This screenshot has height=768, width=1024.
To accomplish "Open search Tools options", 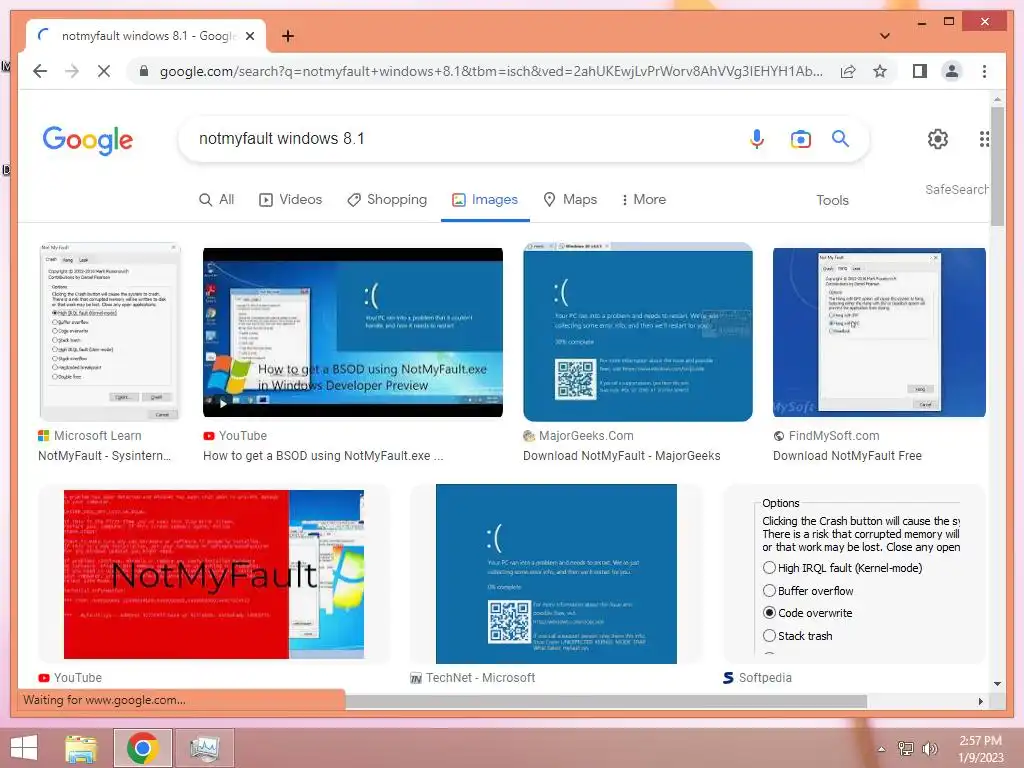I will coord(832,200).
